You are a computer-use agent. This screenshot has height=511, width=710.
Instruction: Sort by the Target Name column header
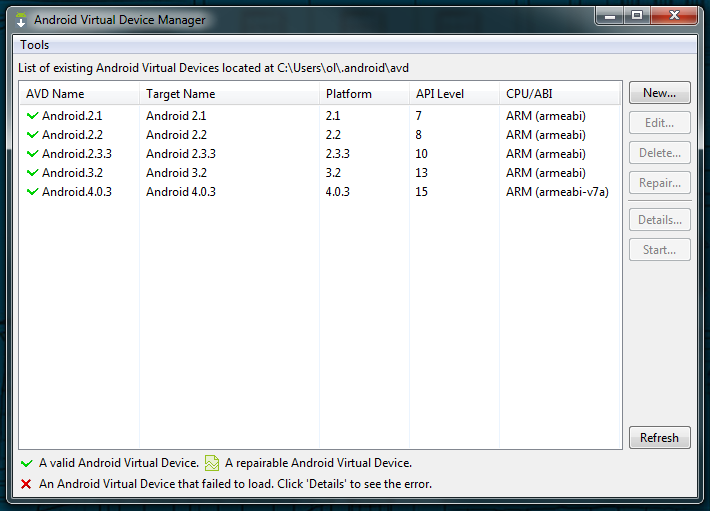point(229,94)
